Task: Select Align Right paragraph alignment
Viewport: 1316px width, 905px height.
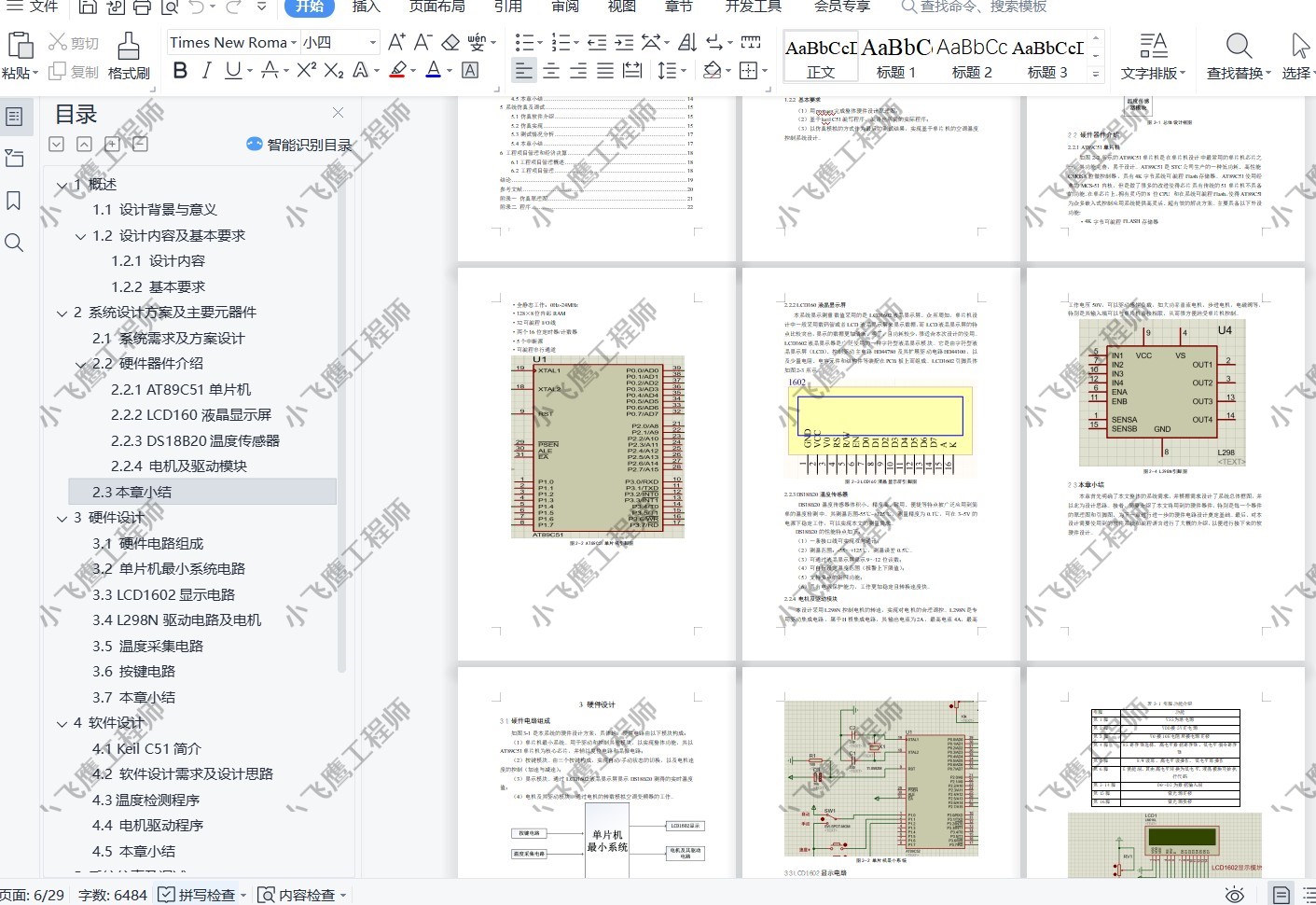Action: [x=578, y=70]
